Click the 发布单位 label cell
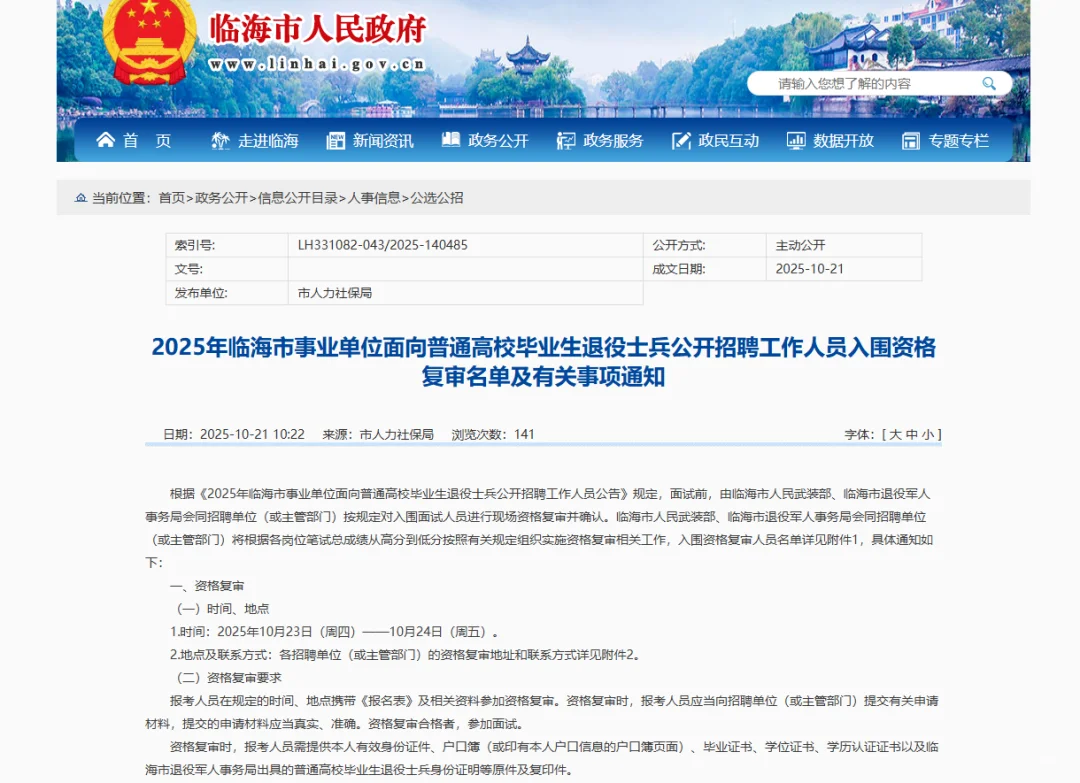The height and width of the screenshot is (783, 1080). point(227,293)
